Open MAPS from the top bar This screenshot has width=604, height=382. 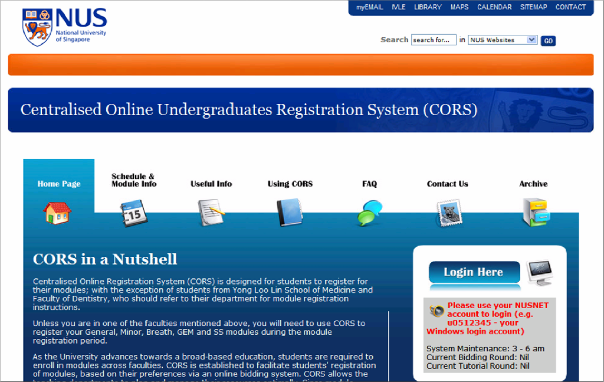(x=459, y=7)
